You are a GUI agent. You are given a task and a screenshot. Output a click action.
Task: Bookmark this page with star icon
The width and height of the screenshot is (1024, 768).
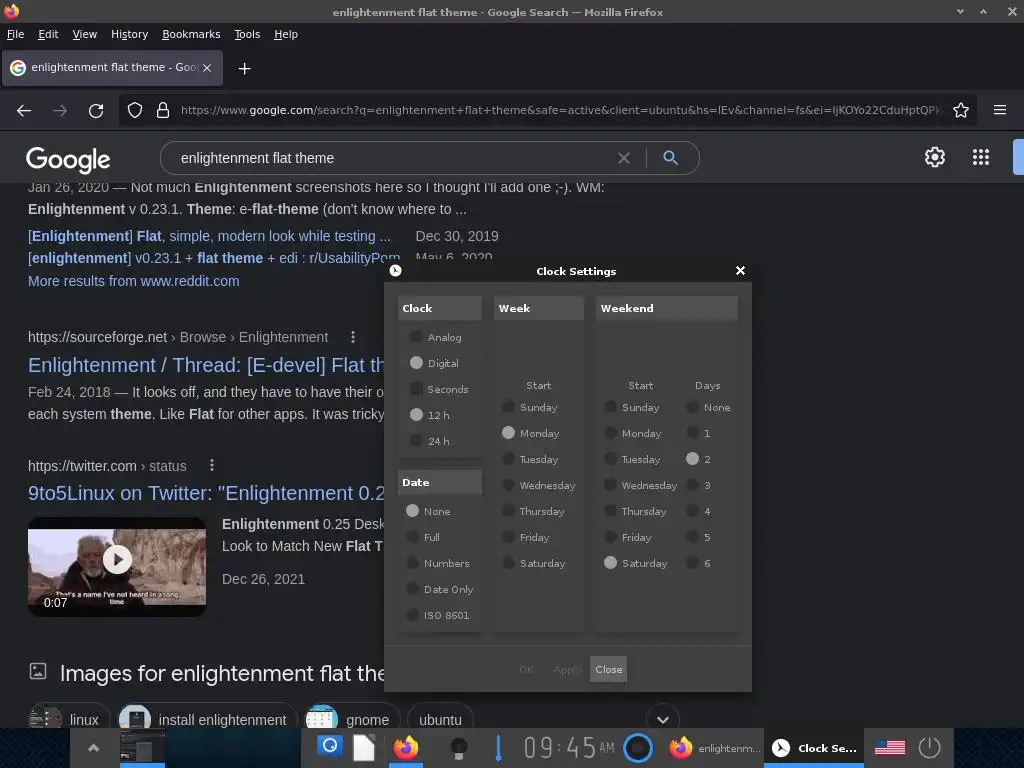click(961, 110)
